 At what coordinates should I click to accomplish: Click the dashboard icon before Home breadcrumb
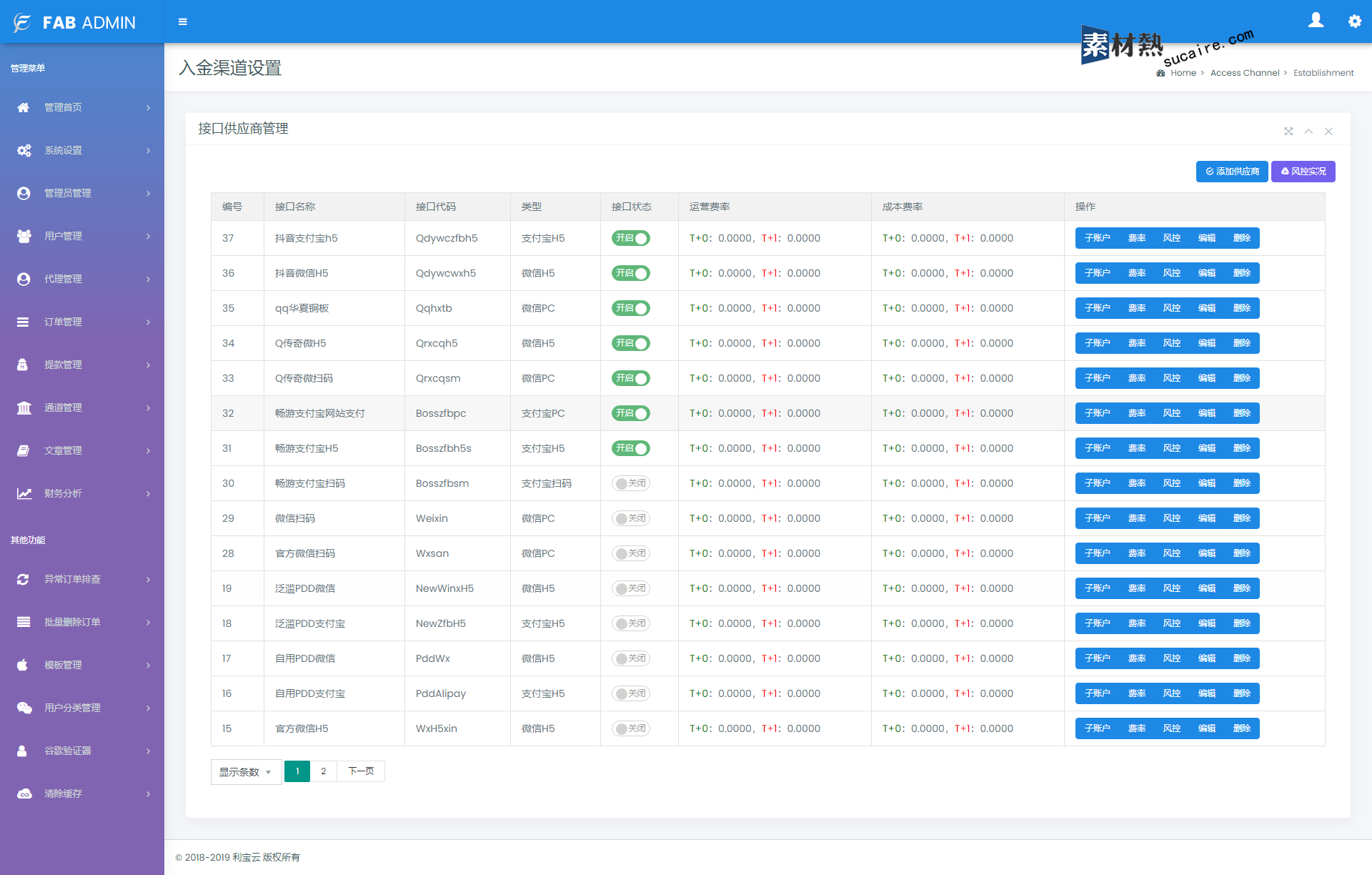click(1160, 73)
